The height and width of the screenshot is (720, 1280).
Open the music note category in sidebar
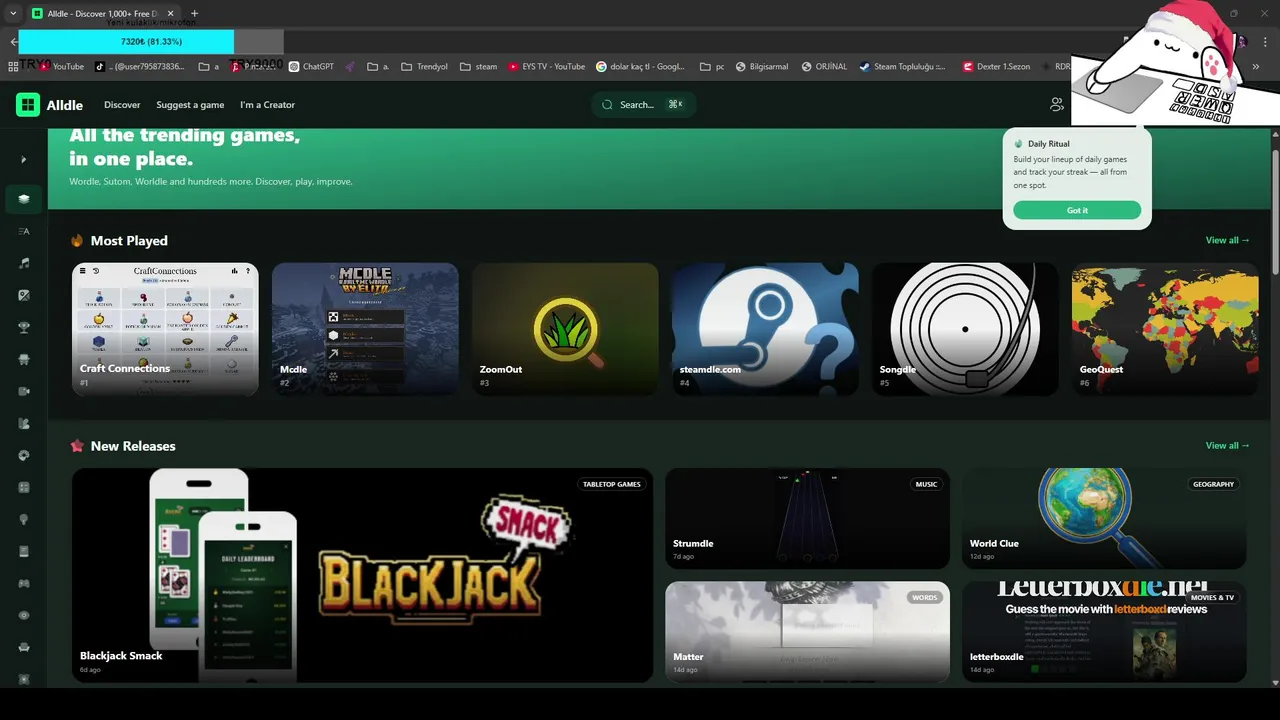point(24,263)
